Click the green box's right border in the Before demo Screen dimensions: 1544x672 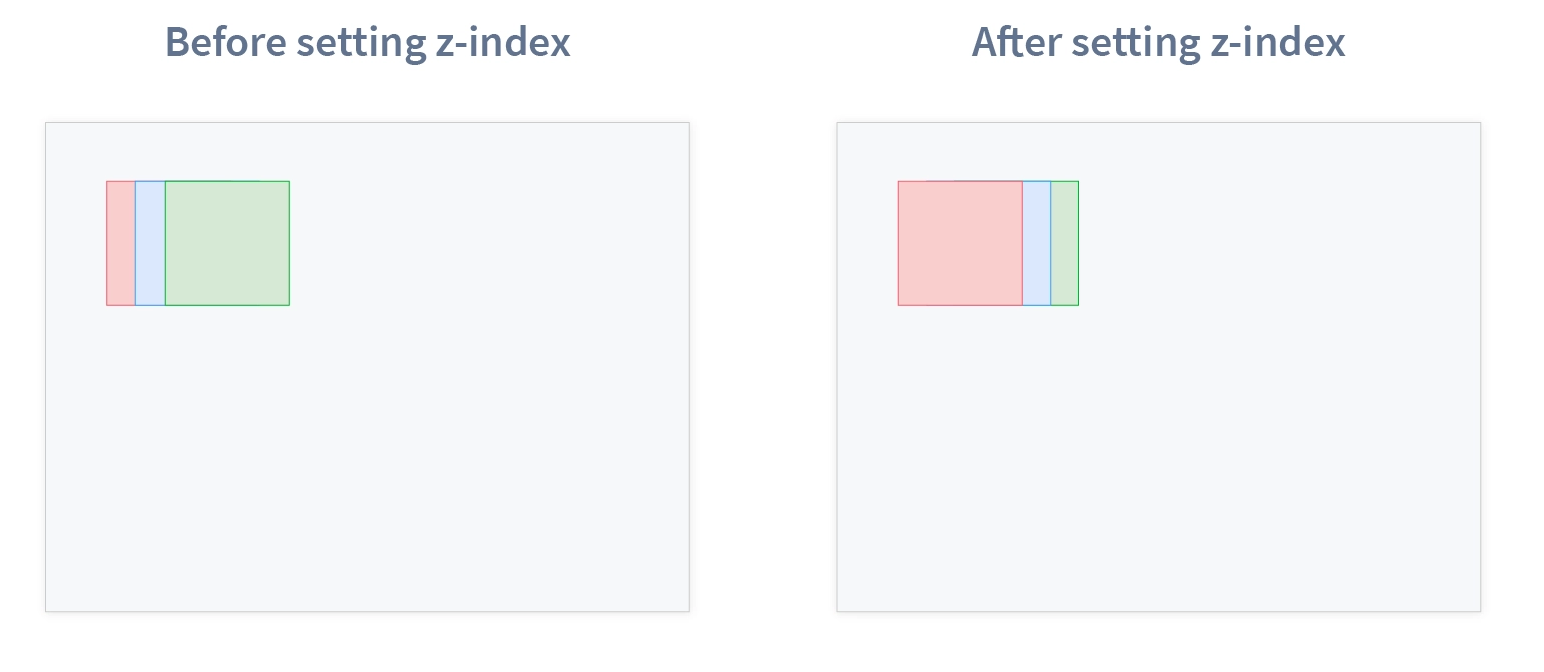[289, 243]
